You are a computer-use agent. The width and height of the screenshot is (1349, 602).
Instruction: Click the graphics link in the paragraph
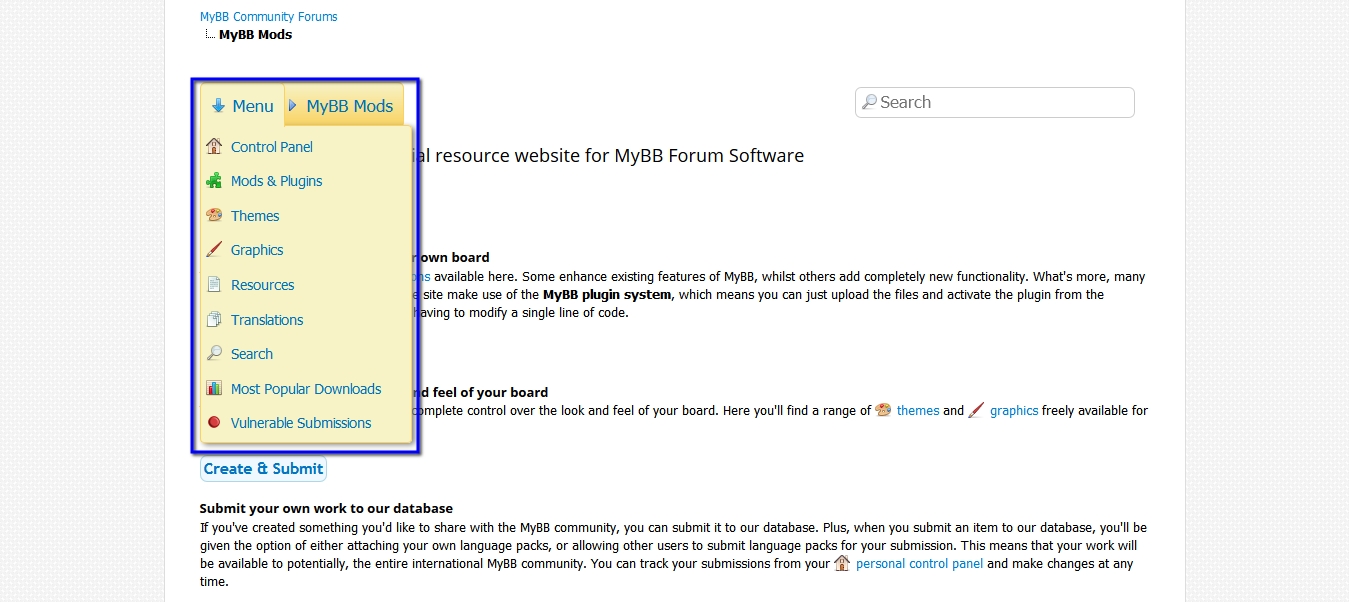tap(1014, 411)
